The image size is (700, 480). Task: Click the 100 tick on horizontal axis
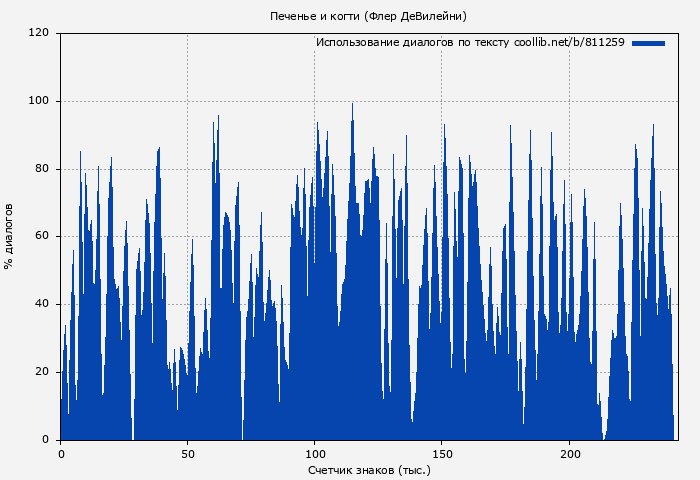315,453
